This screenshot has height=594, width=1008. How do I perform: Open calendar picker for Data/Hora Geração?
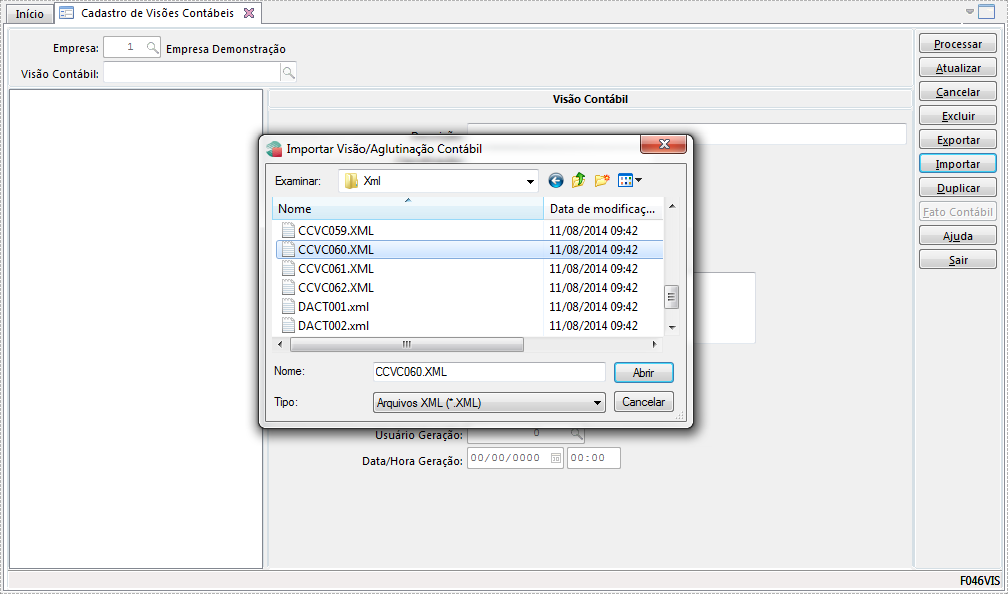(555, 458)
